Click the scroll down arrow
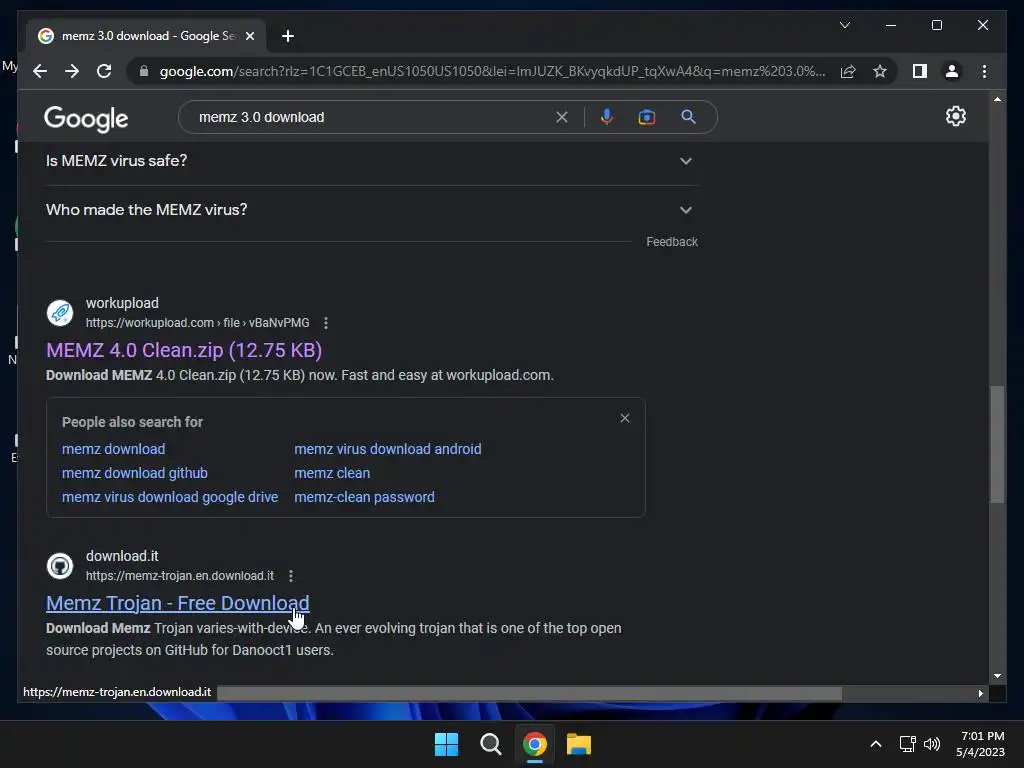 pyautogui.click(x=997, y=676)
